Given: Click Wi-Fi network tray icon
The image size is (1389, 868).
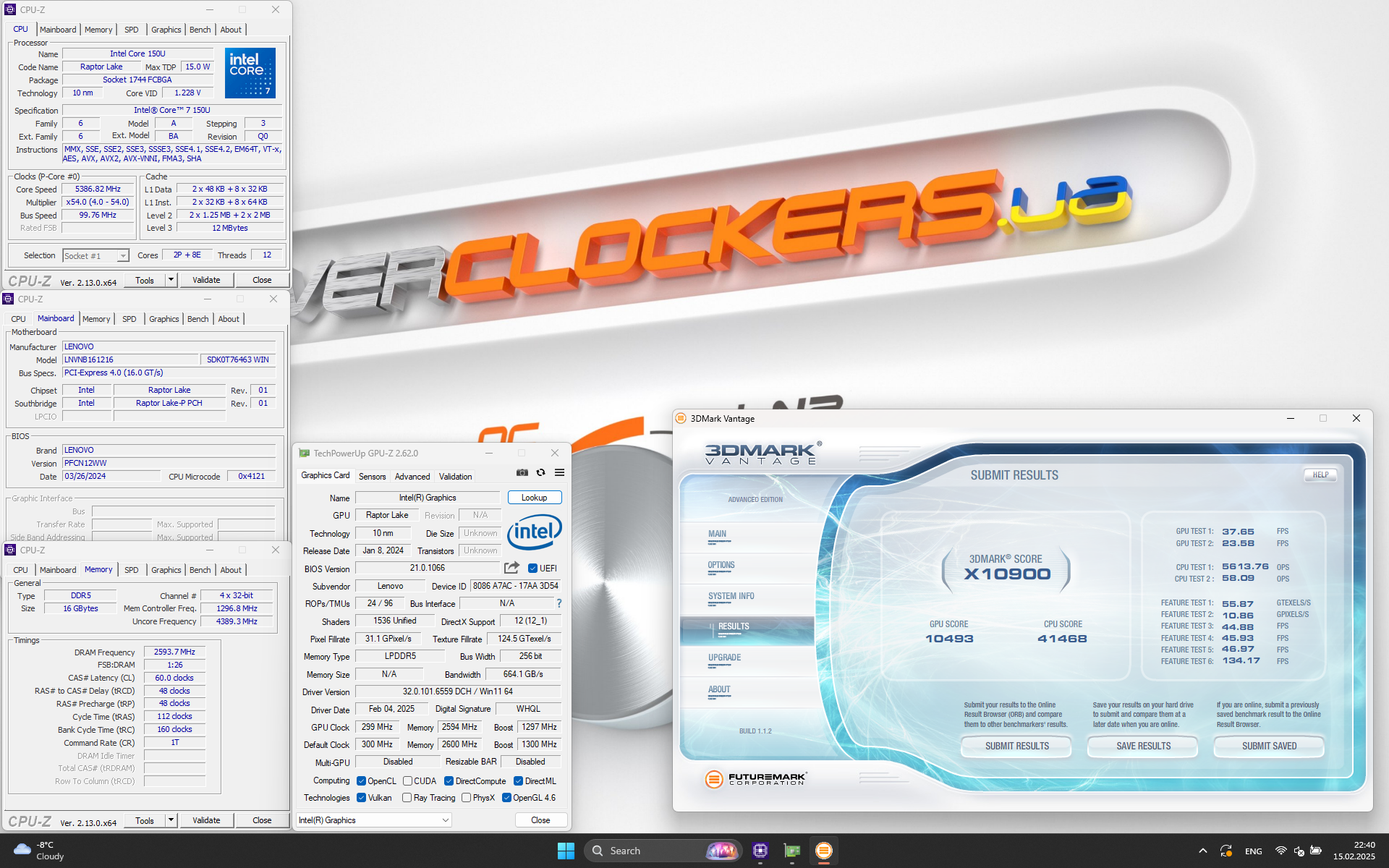Looking at the screenshot, I should pos(1280,851).
